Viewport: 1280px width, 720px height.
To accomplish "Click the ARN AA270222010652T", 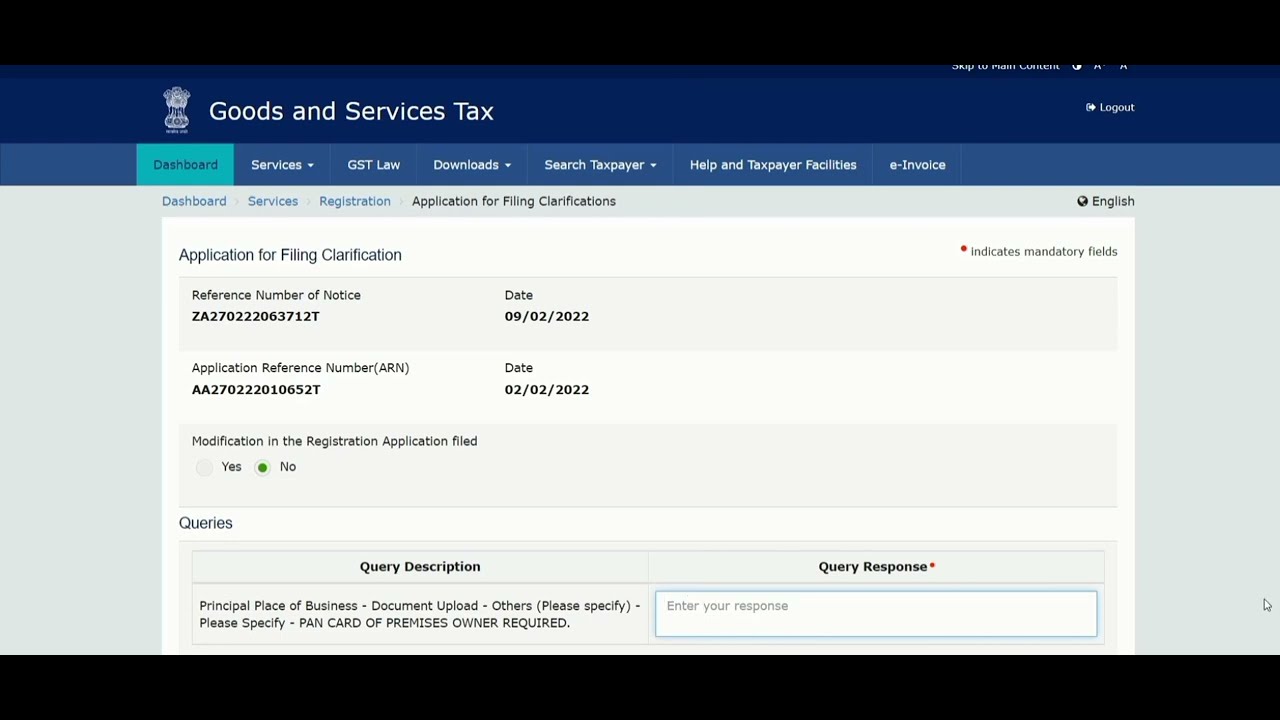I will tap(256, 389).
